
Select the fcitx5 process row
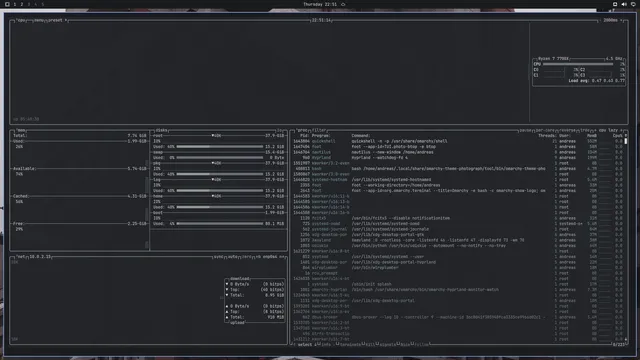click(457, 218)
